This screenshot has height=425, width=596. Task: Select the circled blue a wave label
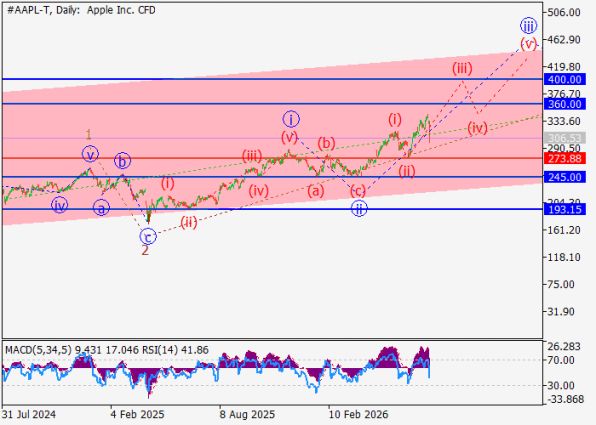click(101, 208)
